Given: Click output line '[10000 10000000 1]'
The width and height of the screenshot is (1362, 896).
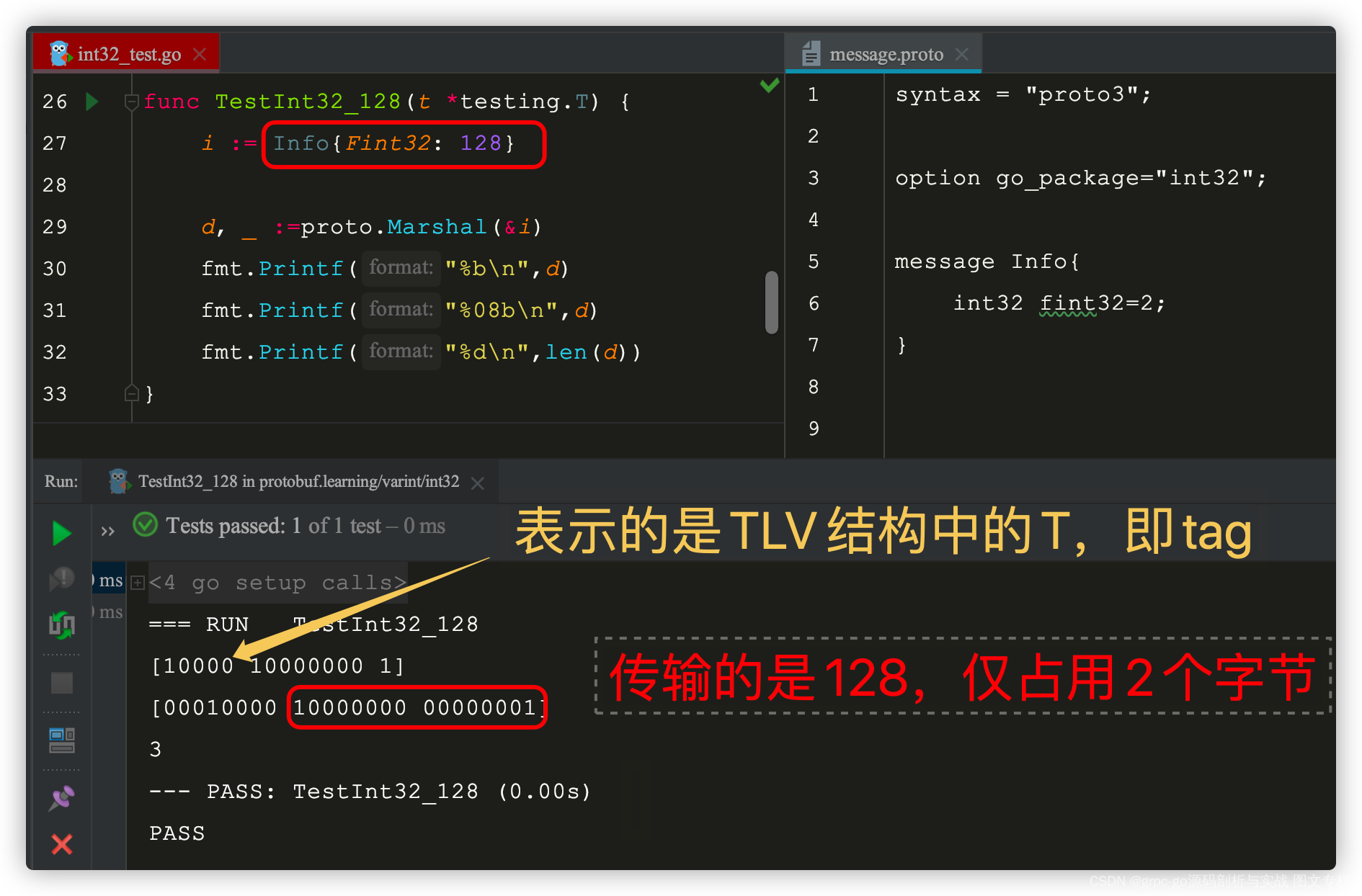Looking at the screenshot, I should point(277,666).
